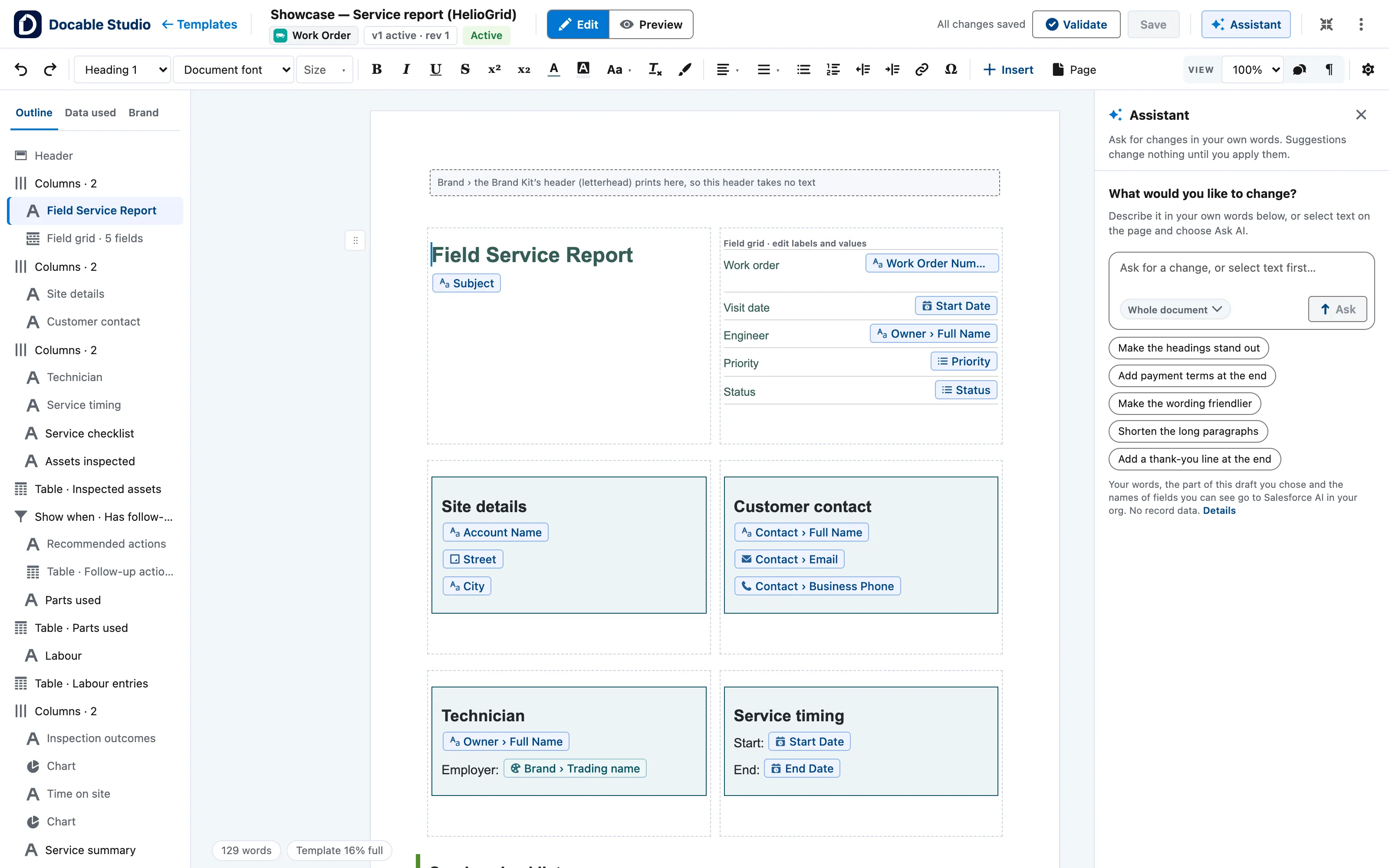Click the Insert button

(1008, 69)
